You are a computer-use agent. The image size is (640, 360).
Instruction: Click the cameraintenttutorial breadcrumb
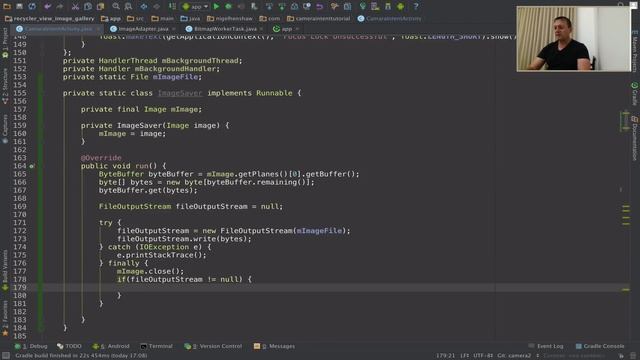319,18
